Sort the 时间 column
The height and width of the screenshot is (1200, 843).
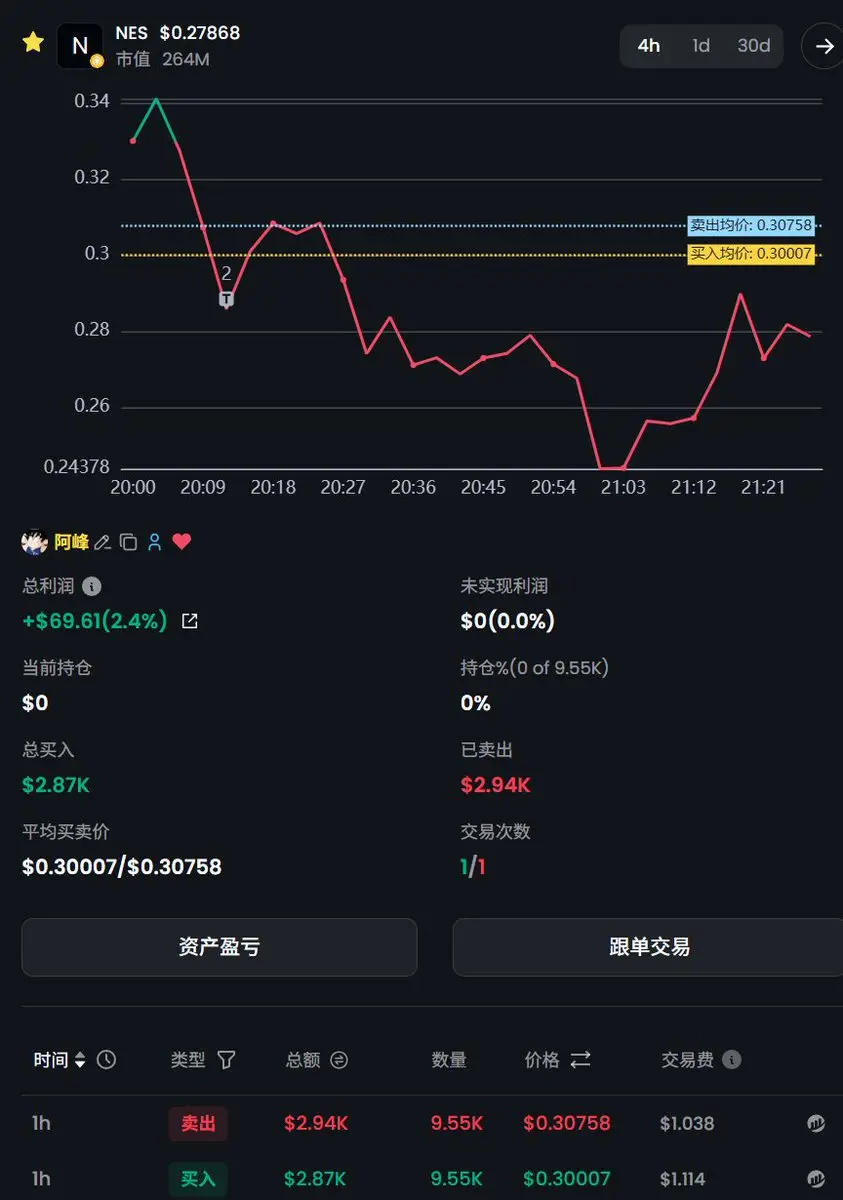coord(80,1060)
